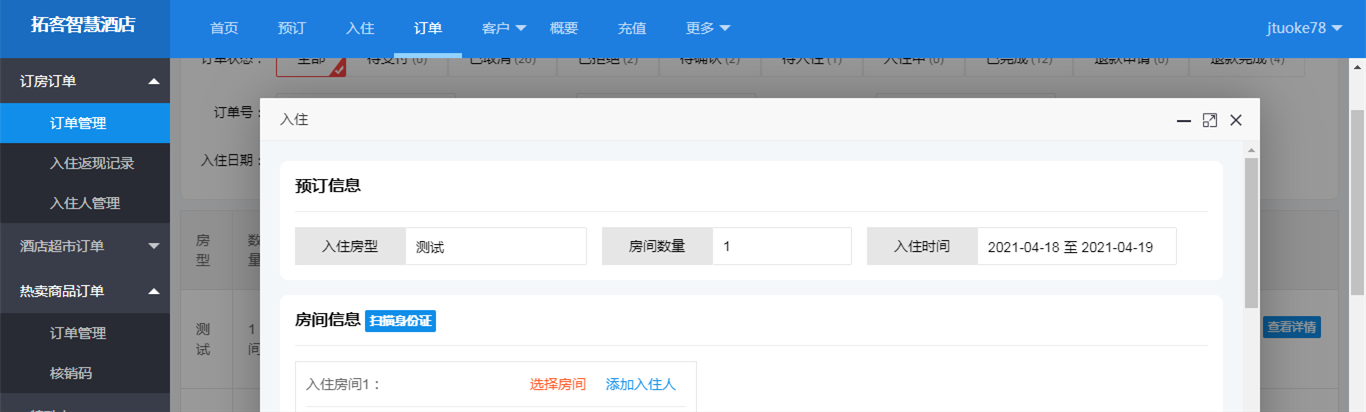This screenshot has width=1366, height=412.
Task: Click the 拓客智慧酒店 logo title
Action: (84, 27)
